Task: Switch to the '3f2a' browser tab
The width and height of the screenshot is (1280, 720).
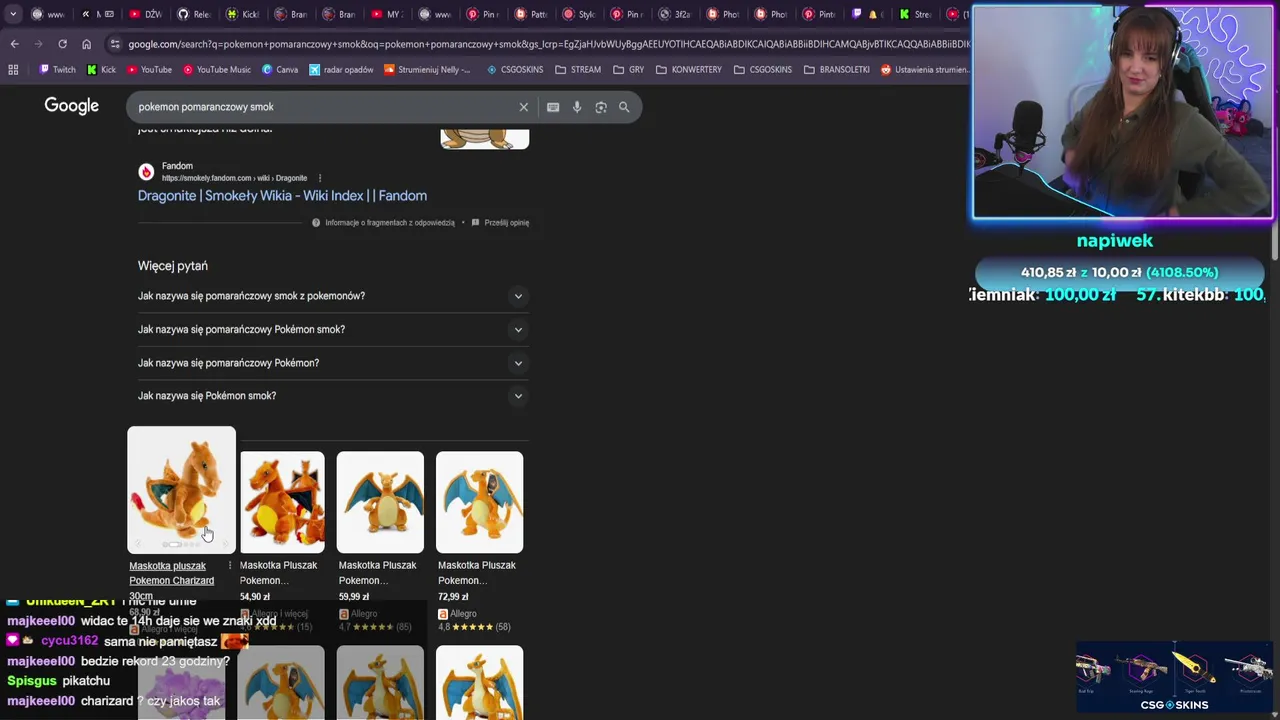Action: coord(675,14)
